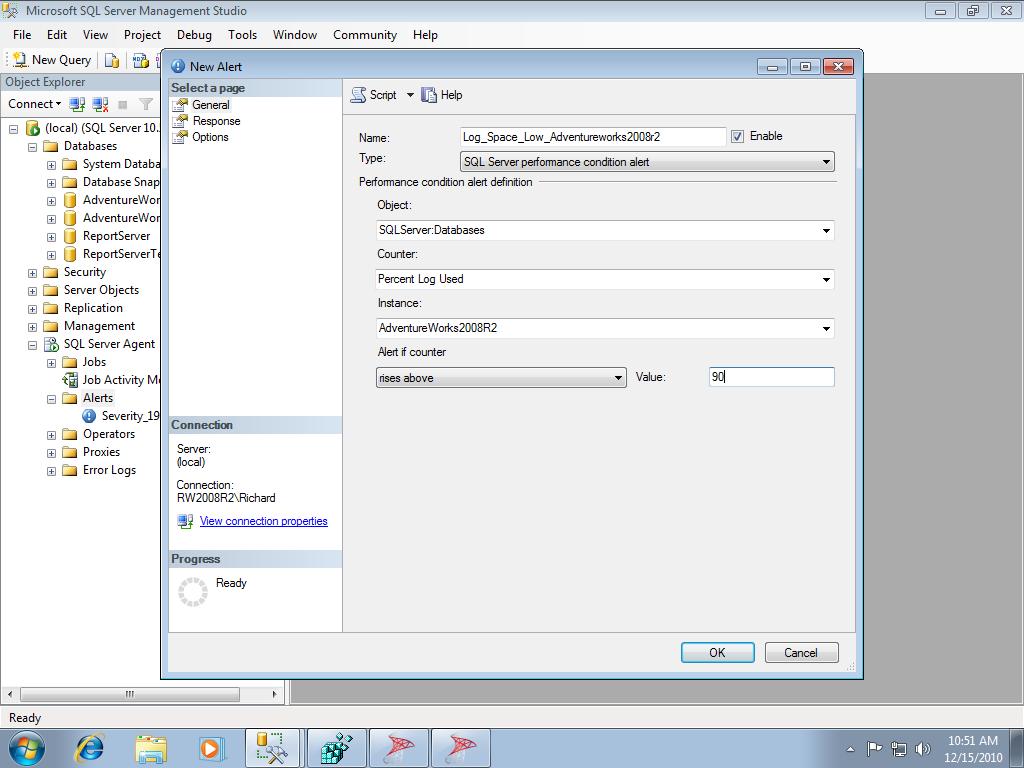Open Windows Media Player from taskbar
This screenshot has height=768, width=1024.
(x=212, y=748)
